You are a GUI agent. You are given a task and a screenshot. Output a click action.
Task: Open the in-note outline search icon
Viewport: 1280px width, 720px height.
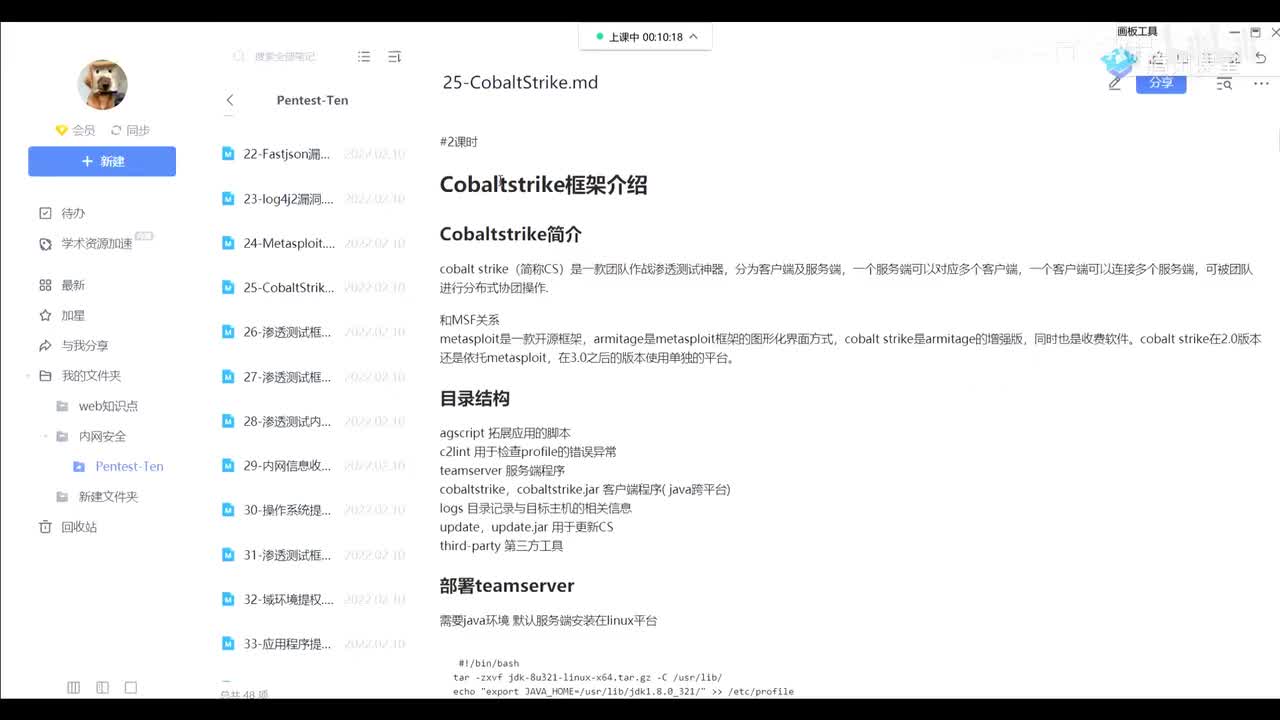point(1224,83)
